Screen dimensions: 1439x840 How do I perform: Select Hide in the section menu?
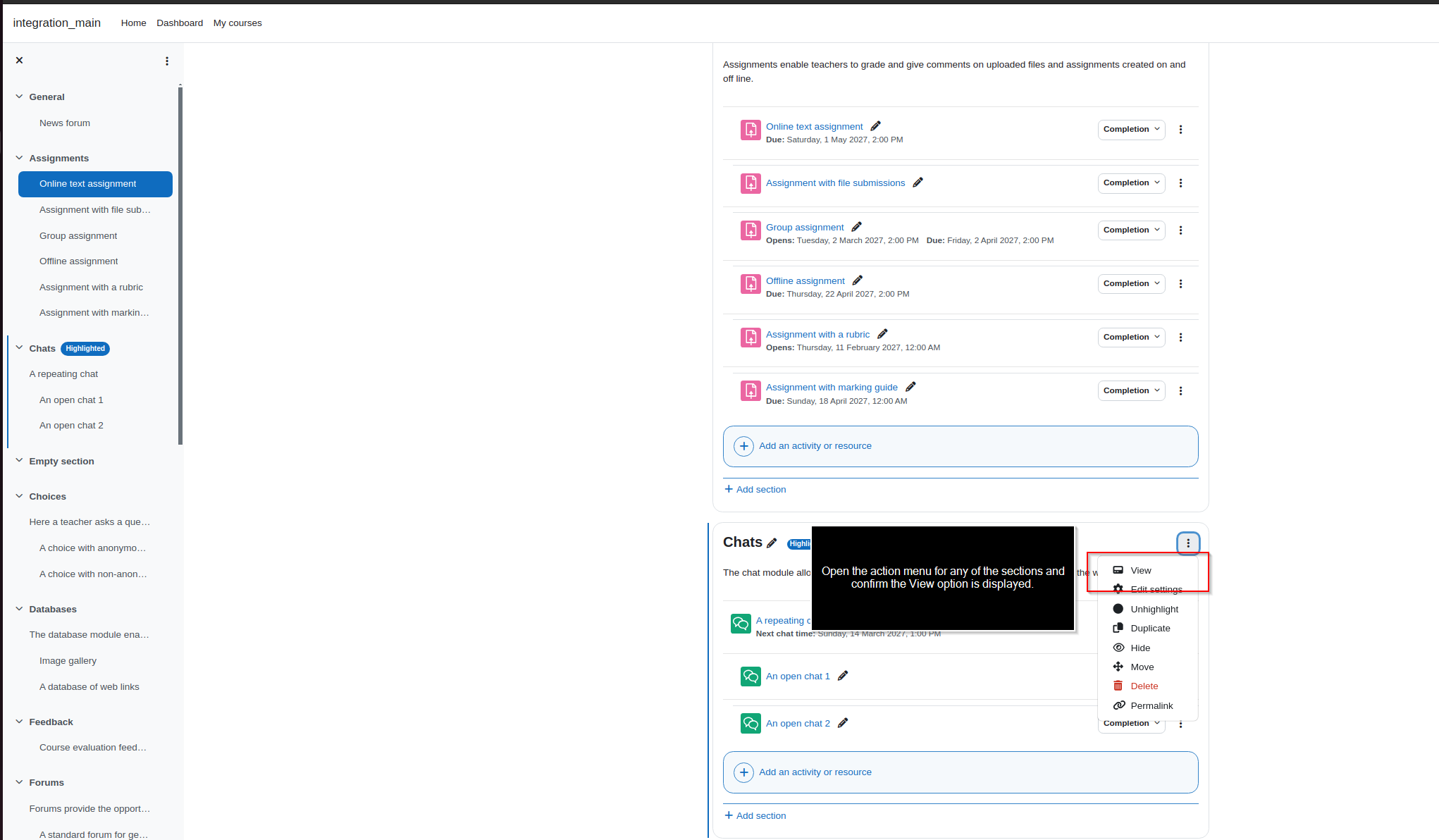1147,648
